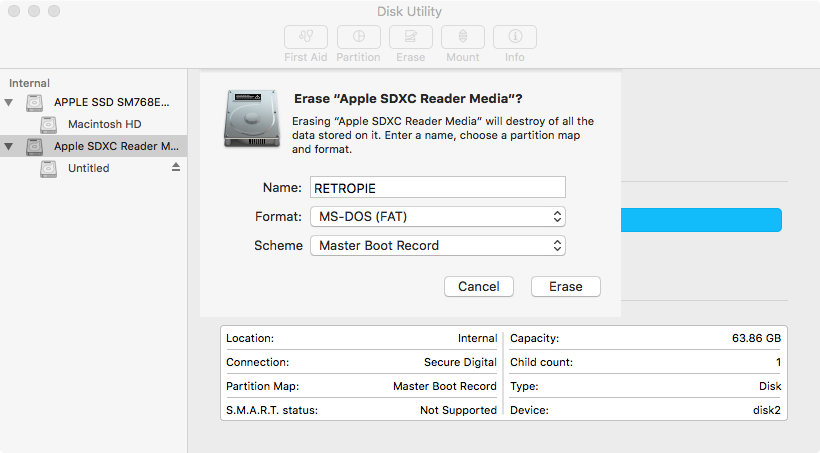Click the Partition toolbar icon
820x453 pixels.
[358, 37]
